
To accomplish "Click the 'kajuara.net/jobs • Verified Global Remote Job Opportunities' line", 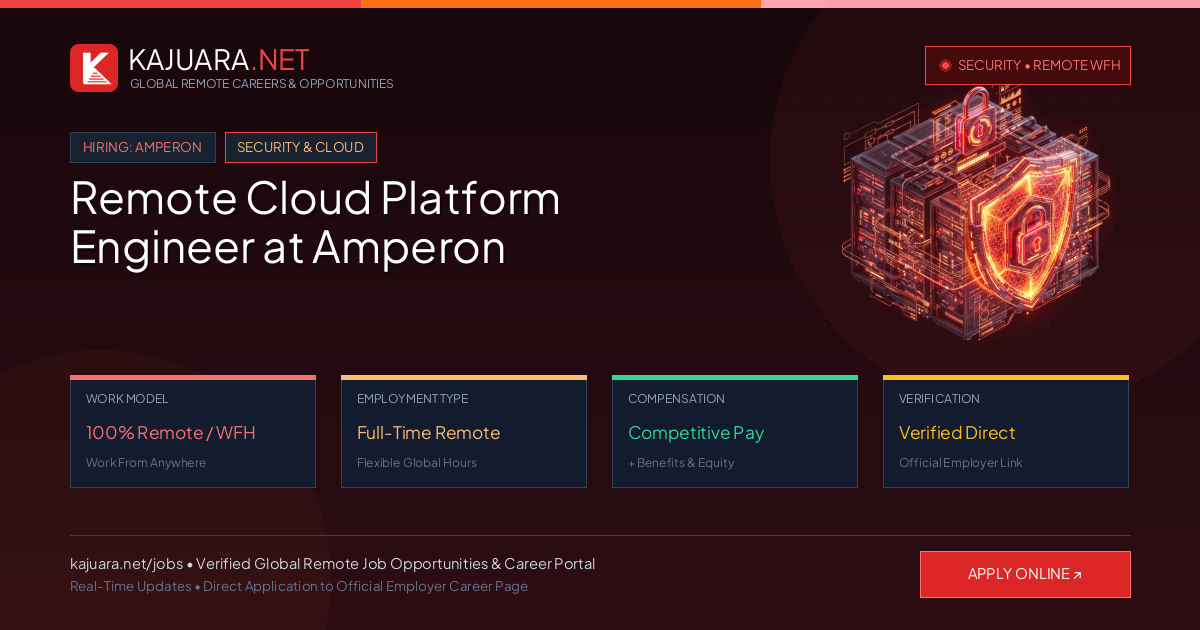I will [332, 564].
